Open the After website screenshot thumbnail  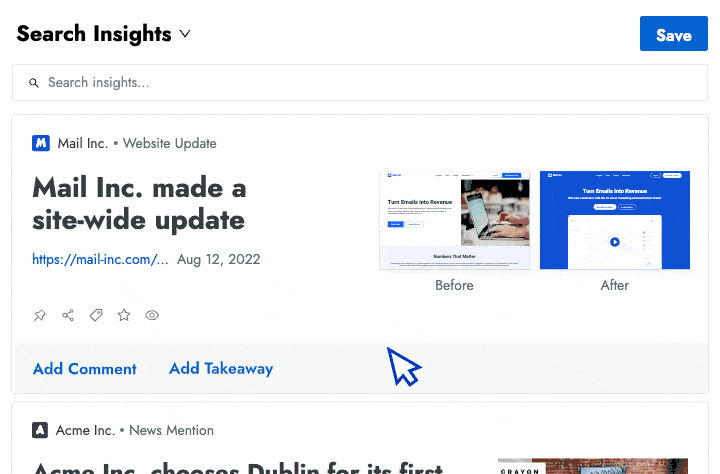[x=615, y=220]
